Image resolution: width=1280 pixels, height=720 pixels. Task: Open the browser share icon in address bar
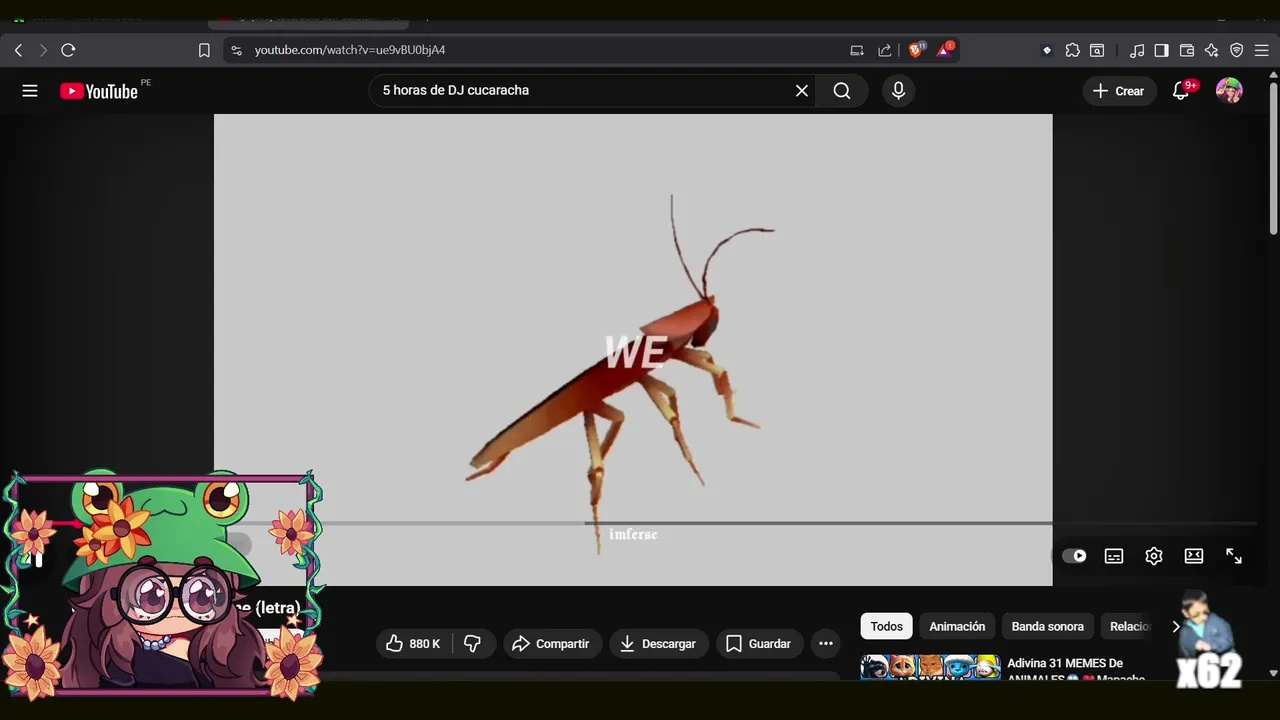pos(884,50)
